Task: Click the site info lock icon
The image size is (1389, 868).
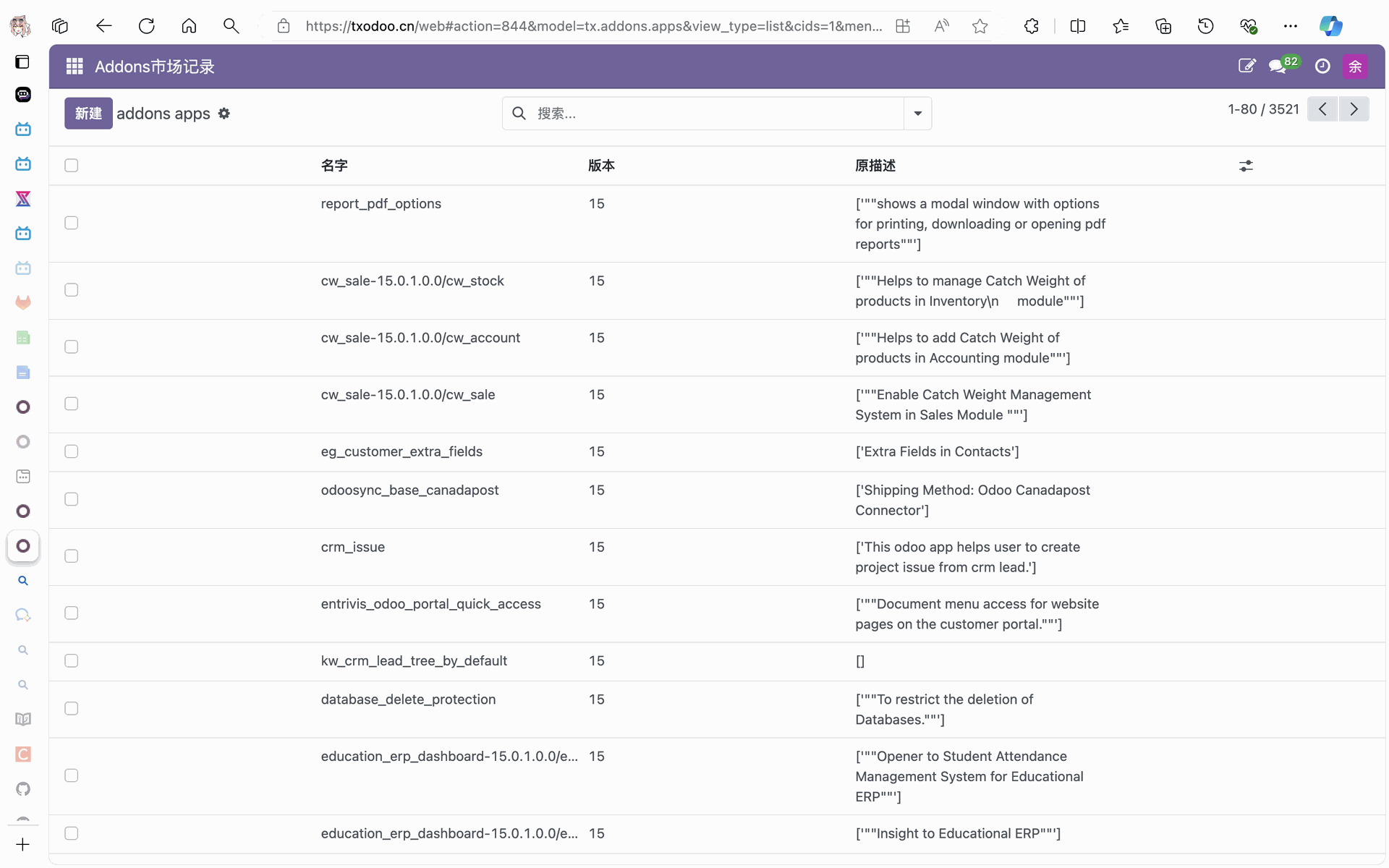Action: point(284,26)
